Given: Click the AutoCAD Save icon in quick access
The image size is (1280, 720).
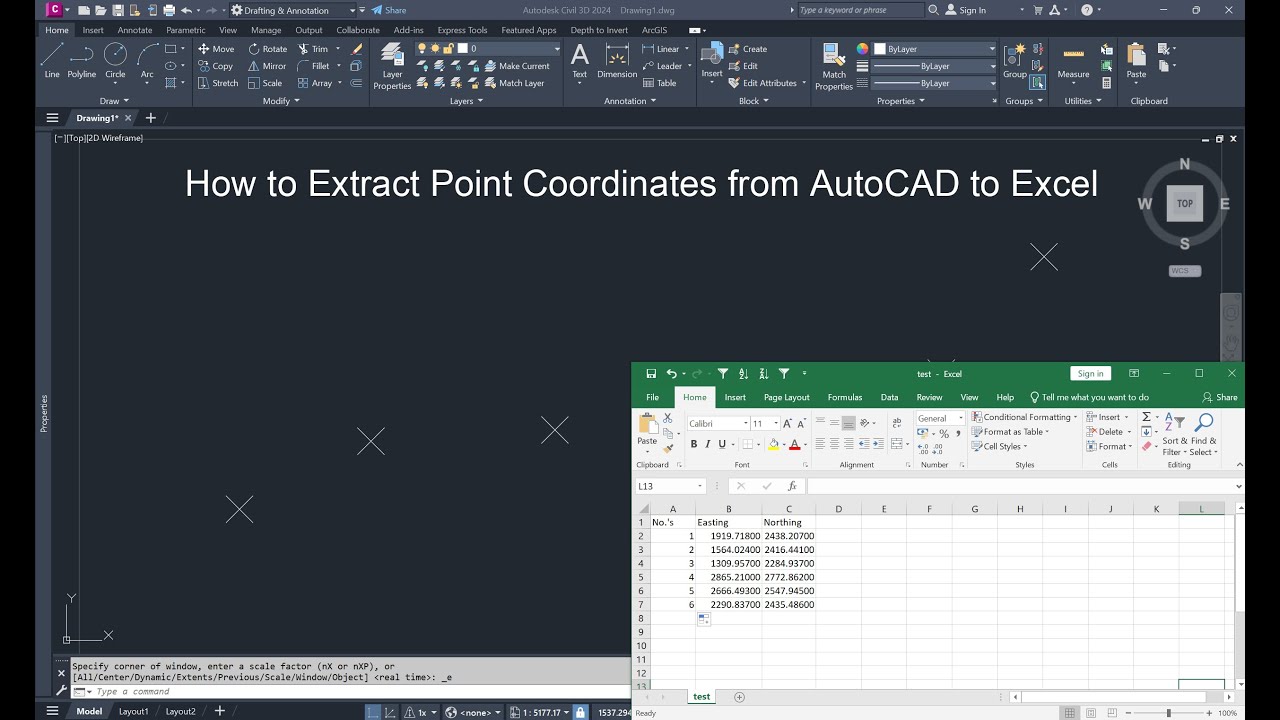Looking at the screenshot, I should pos(118,10).
